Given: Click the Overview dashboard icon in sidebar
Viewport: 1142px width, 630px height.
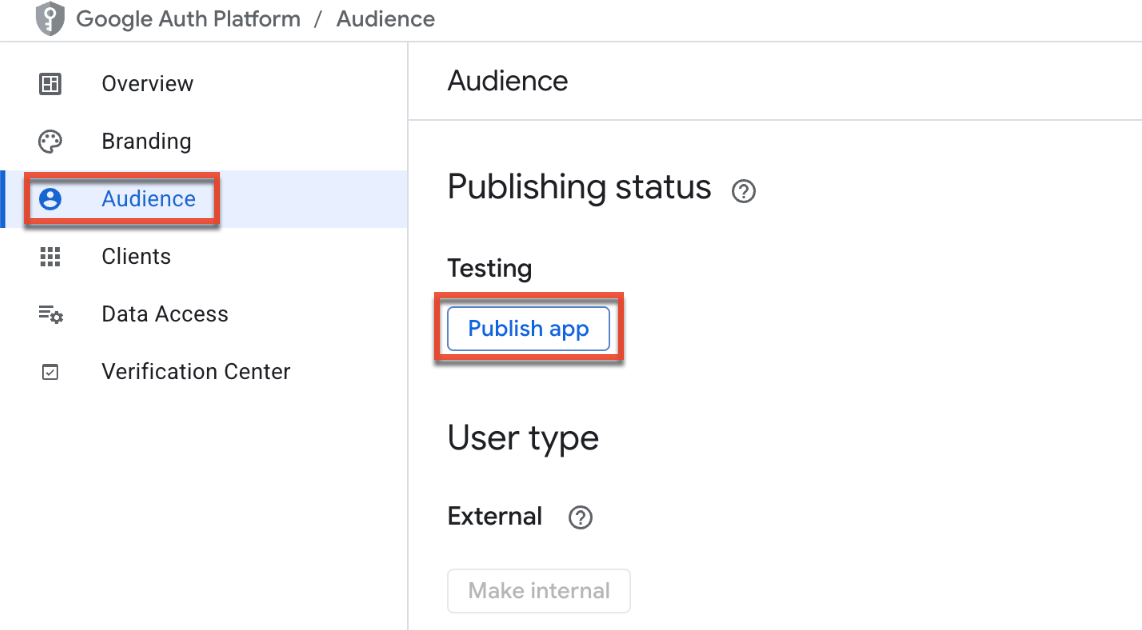Looking at the screenshot, I should (50, 84).
